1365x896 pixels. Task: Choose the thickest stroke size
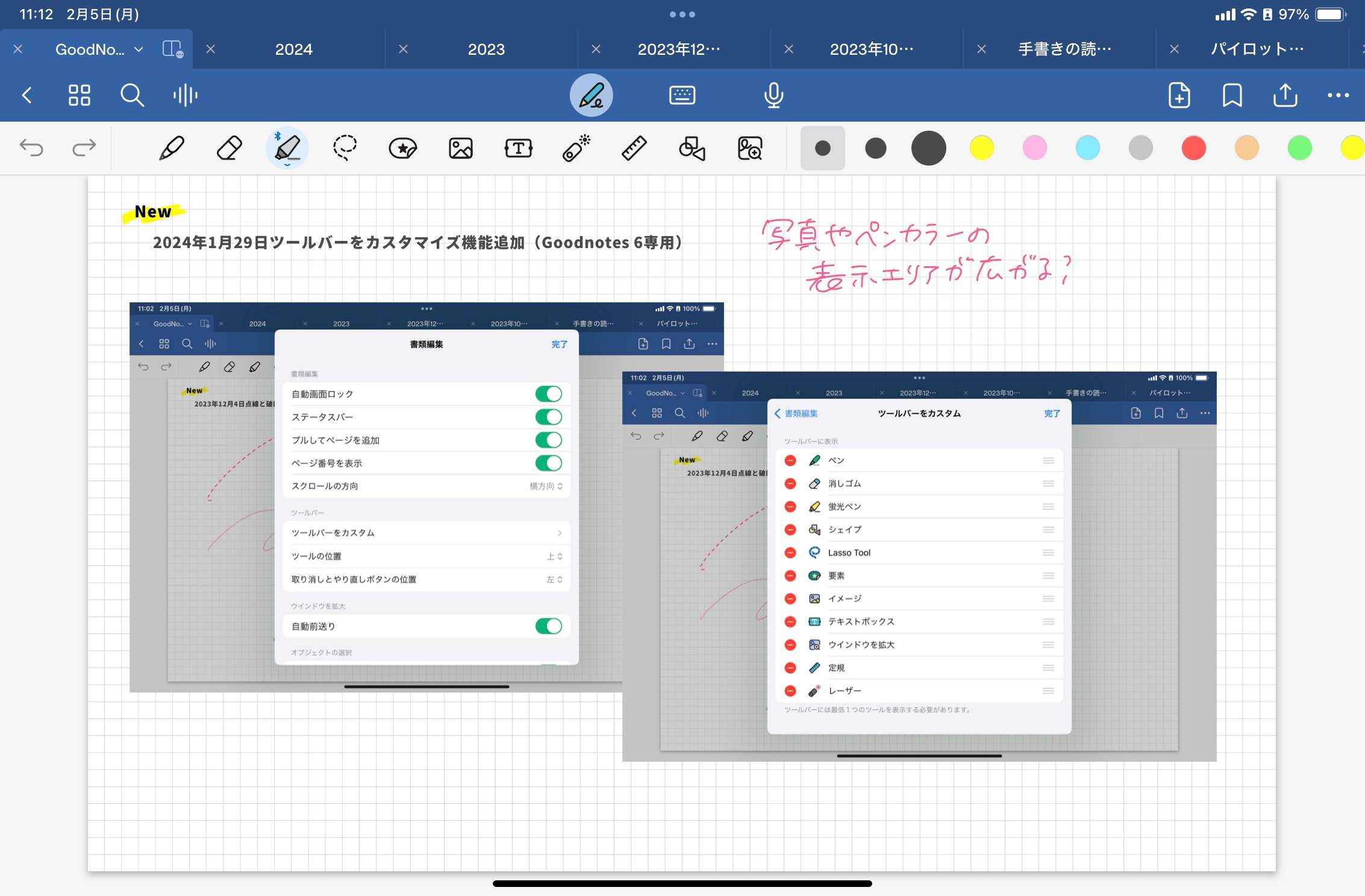click(928, 148)
